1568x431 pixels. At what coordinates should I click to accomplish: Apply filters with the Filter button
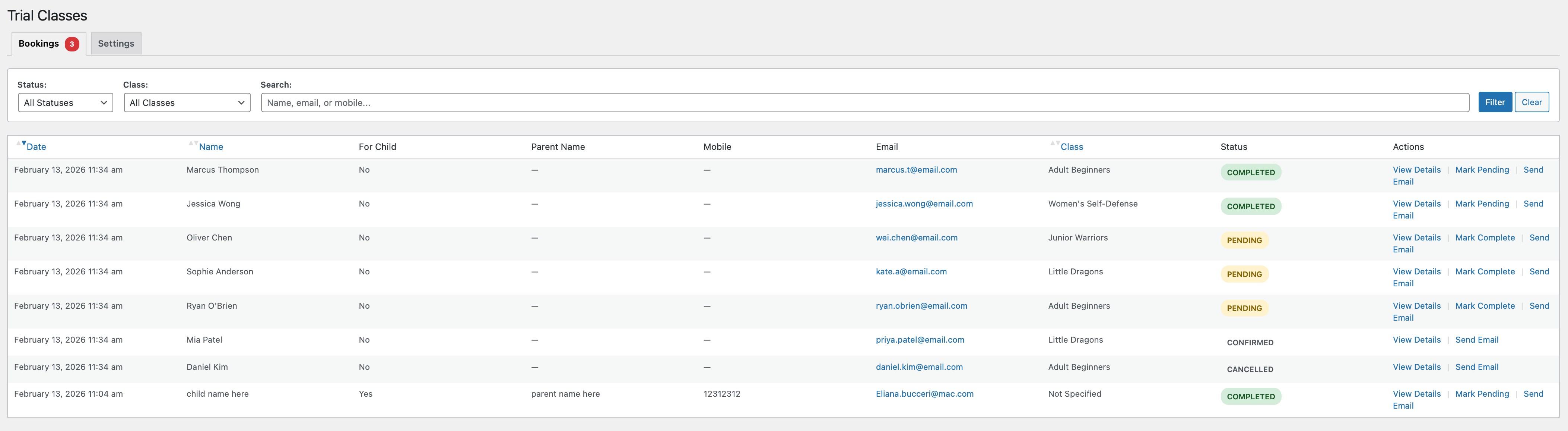(x=1495, y=102)
